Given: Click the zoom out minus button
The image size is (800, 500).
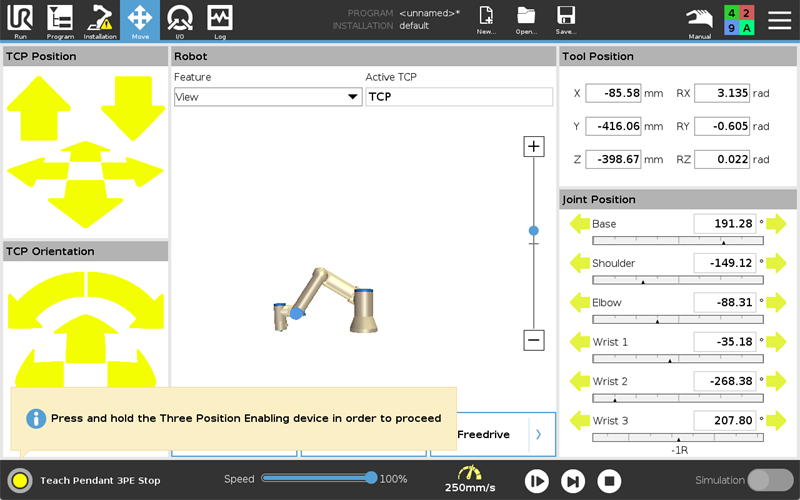Looking at the screenshot, I should pyautogui.click(x=534, y=340).
